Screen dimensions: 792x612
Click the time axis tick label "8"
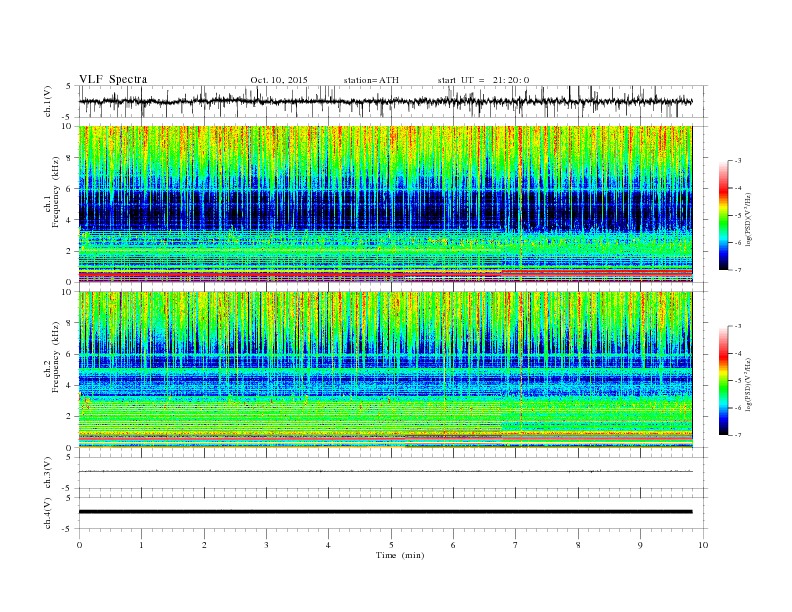click(x=578, y=545)
